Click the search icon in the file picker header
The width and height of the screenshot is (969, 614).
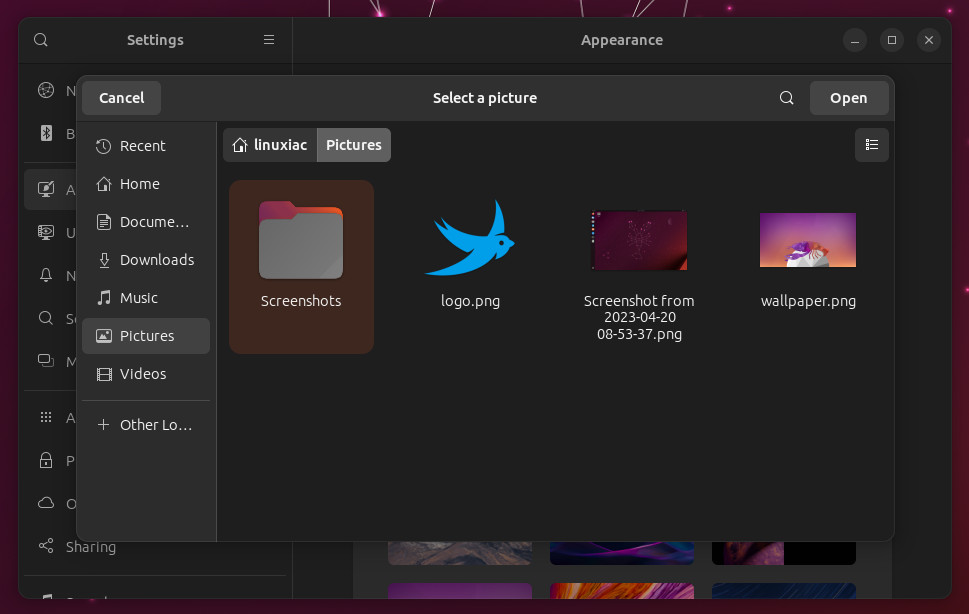[786, 98]
